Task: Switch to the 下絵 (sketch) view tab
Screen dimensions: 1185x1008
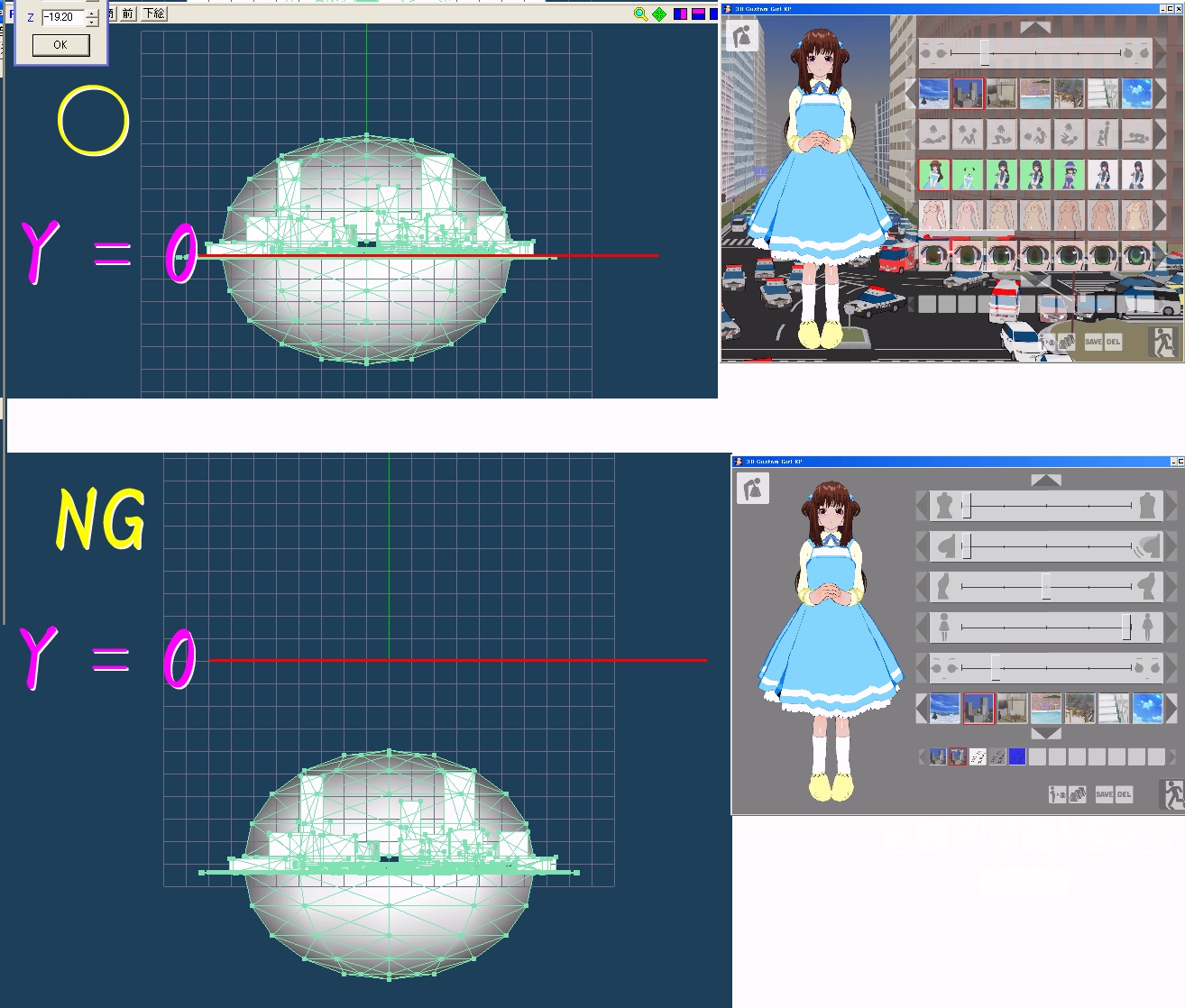Action: (x=154, y=14)
